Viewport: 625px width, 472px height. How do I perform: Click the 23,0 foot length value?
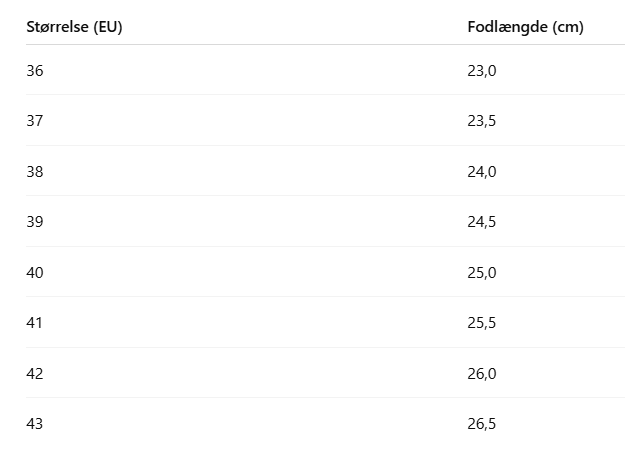tap(482, 71)
